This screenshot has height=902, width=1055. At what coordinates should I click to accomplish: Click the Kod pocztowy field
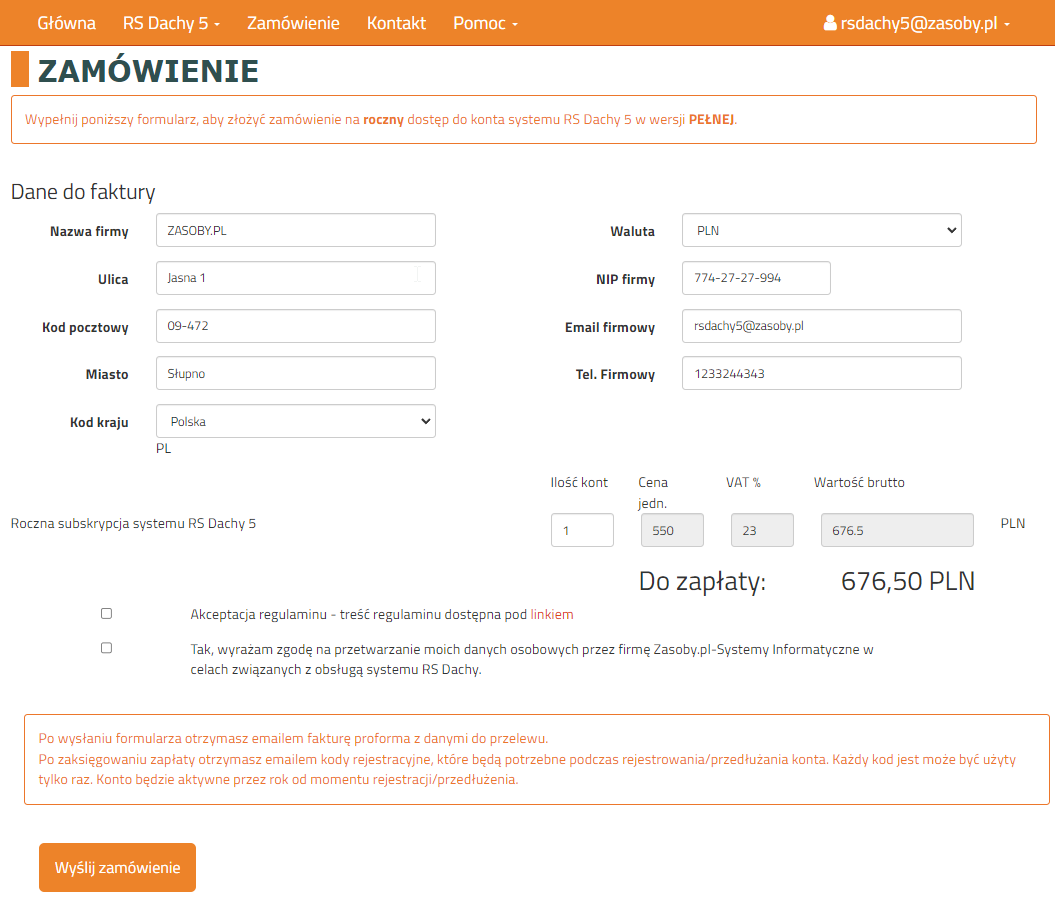click(296, 326)
